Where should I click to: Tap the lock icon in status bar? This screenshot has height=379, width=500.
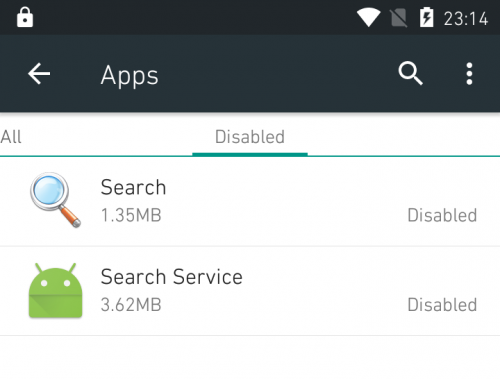coord(25,17)
